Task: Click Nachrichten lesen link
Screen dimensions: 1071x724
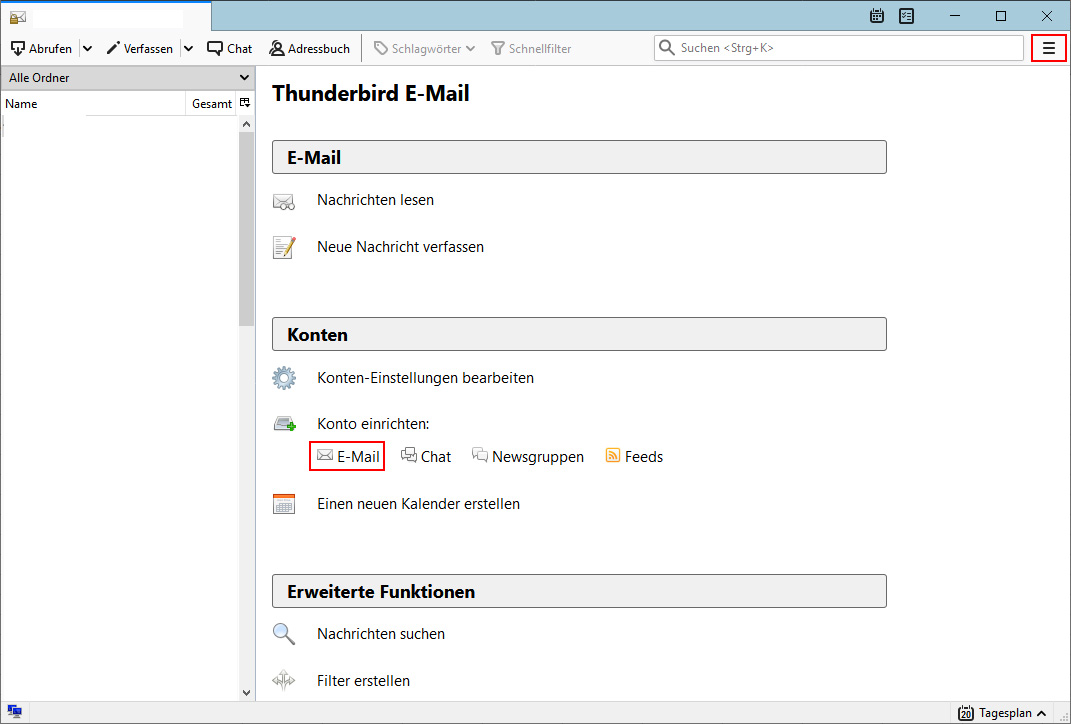Action: click(x=375, y=200)
